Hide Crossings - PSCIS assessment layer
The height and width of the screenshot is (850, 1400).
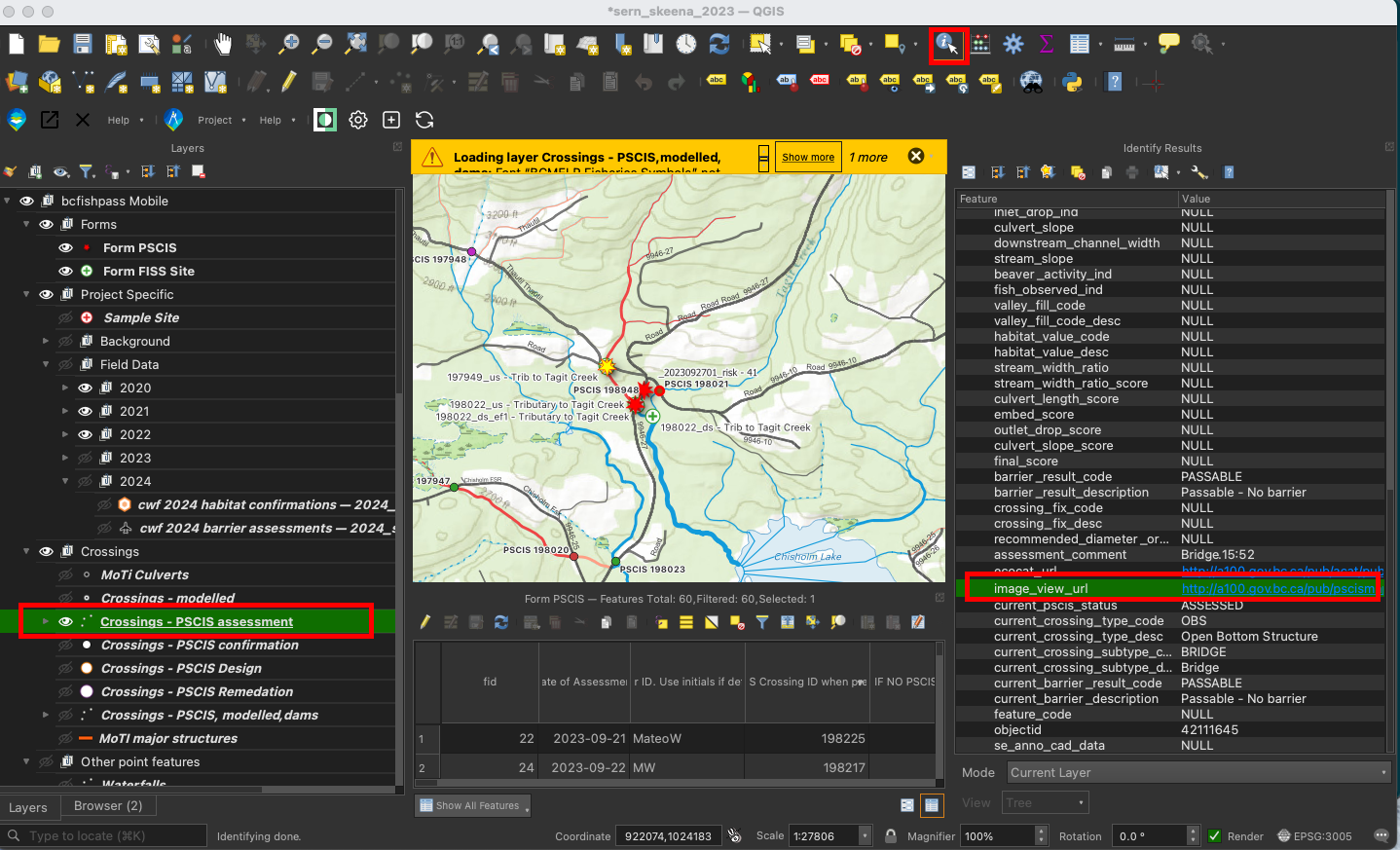(65, 621)
